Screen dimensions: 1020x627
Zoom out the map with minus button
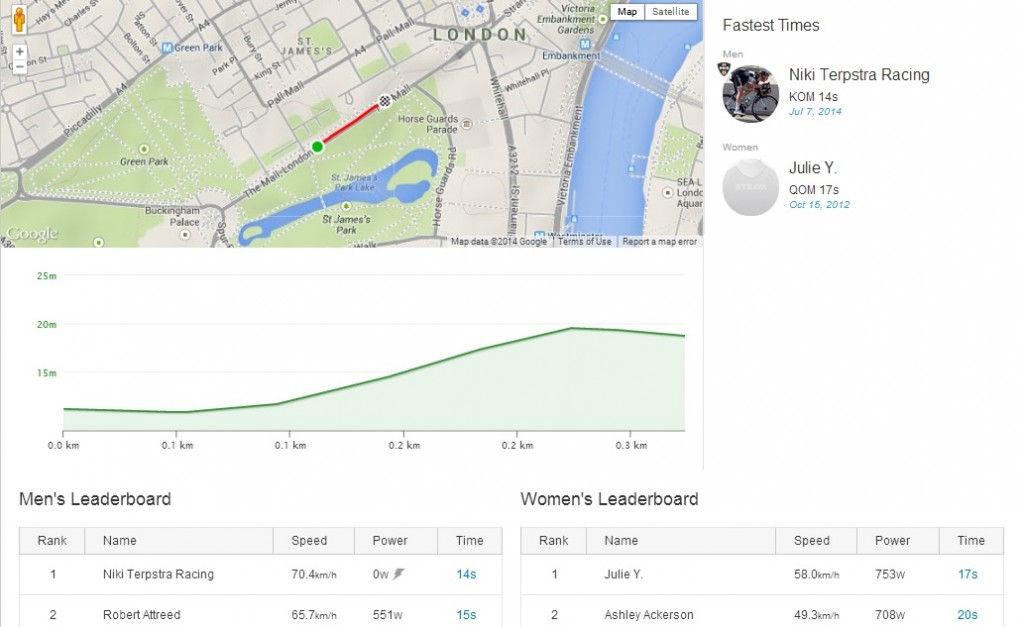[x=19, y=67]
